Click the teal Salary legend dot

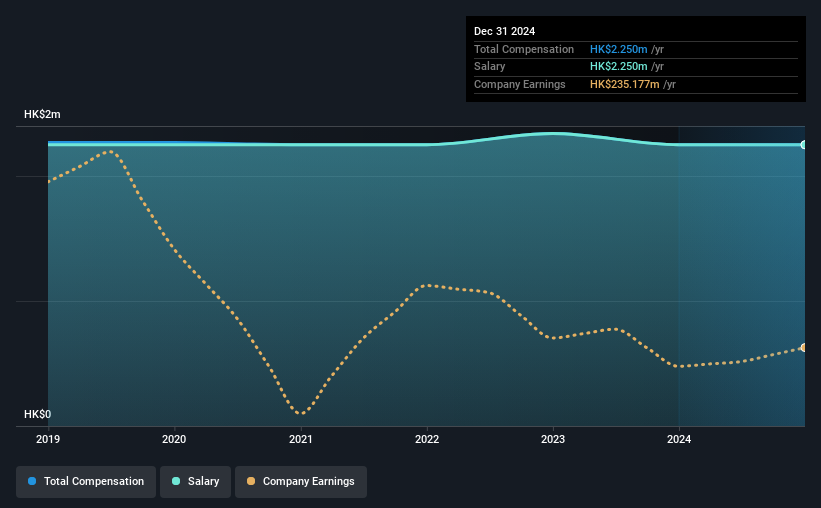(176, 481)
